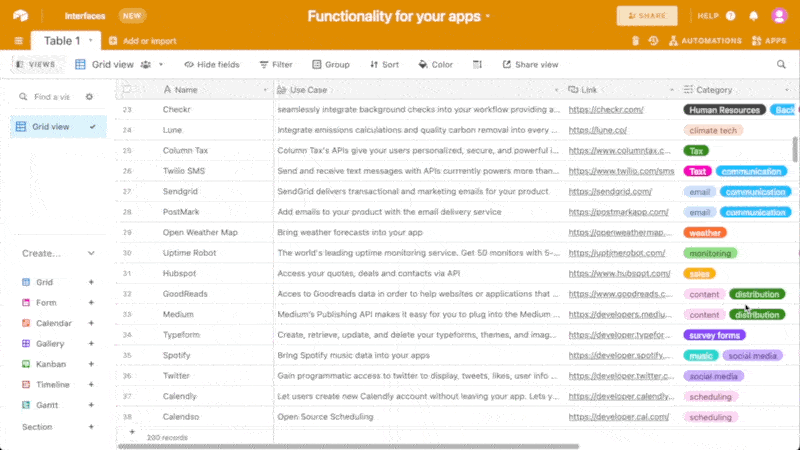
Task: Open the Apps panel
Action: [769, 41]
